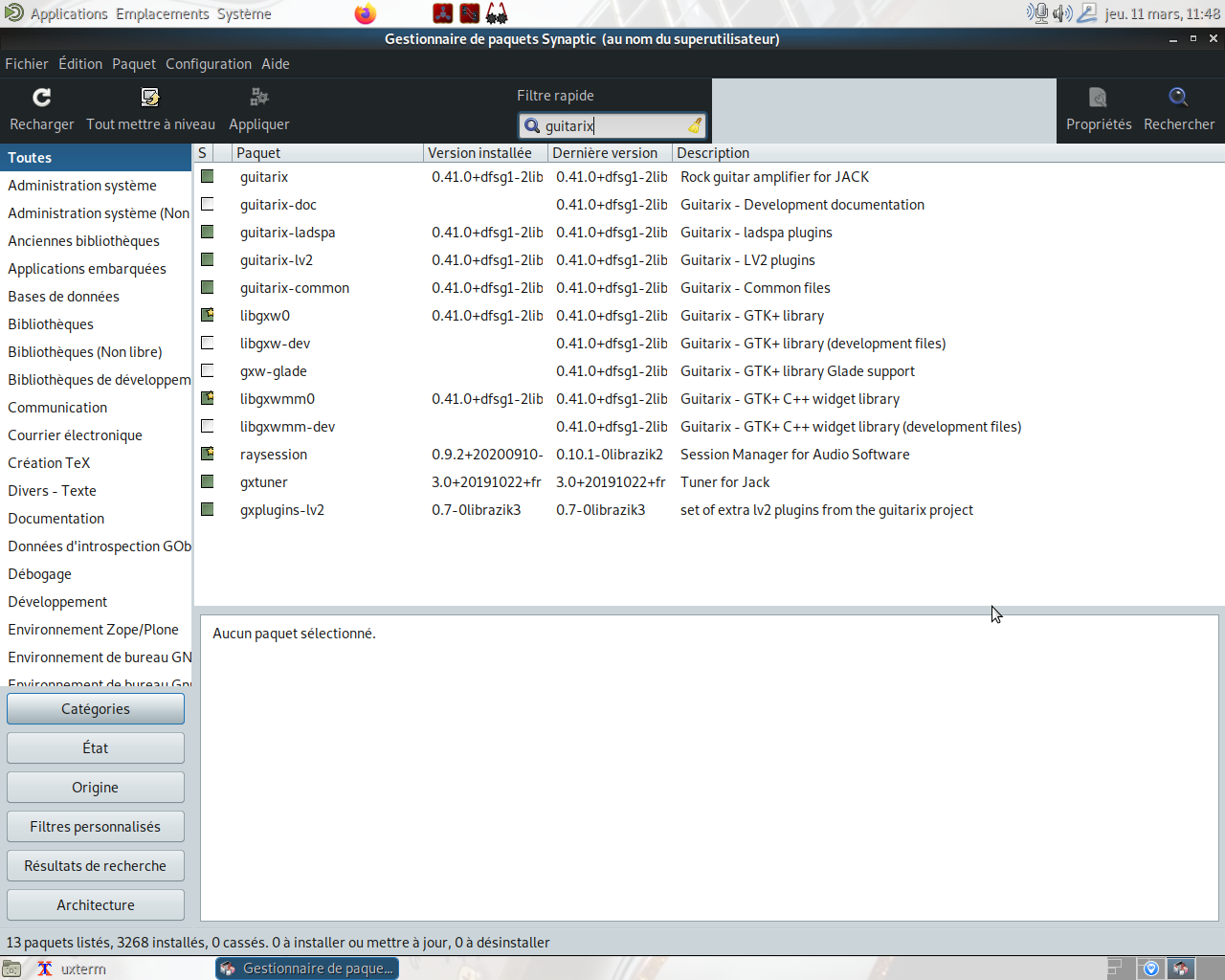The width and height of the screenshot is (1225, 980).
Task: Click the Origine button
Action: pos(96,788)
